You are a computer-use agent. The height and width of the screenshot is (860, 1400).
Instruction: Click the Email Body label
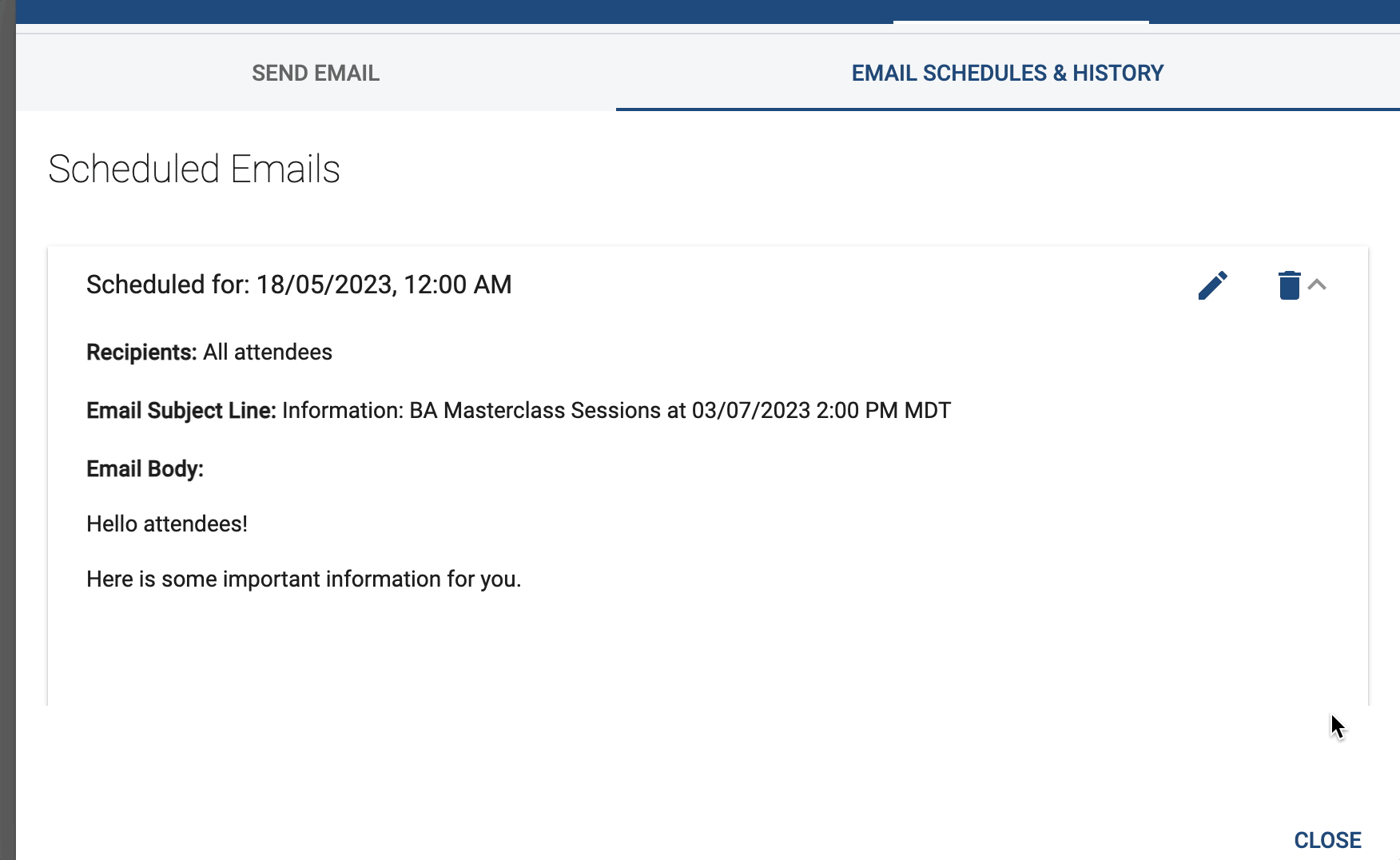[x=145, y=468]
